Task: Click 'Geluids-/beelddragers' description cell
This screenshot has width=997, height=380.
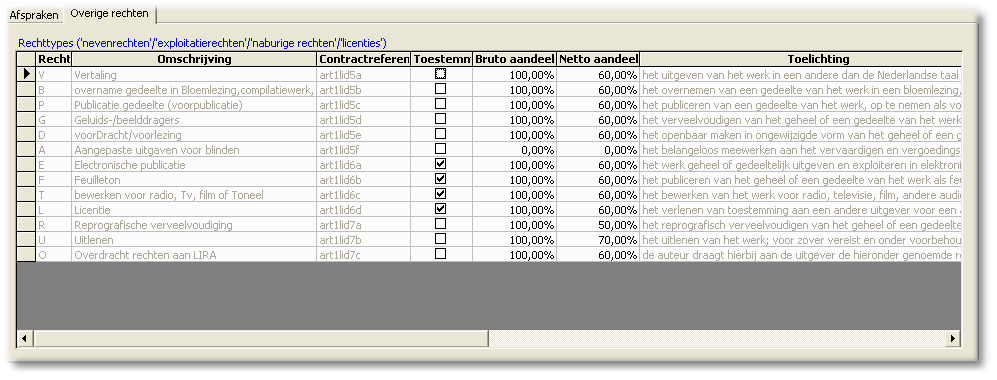Action: click(x=194, y=119)
